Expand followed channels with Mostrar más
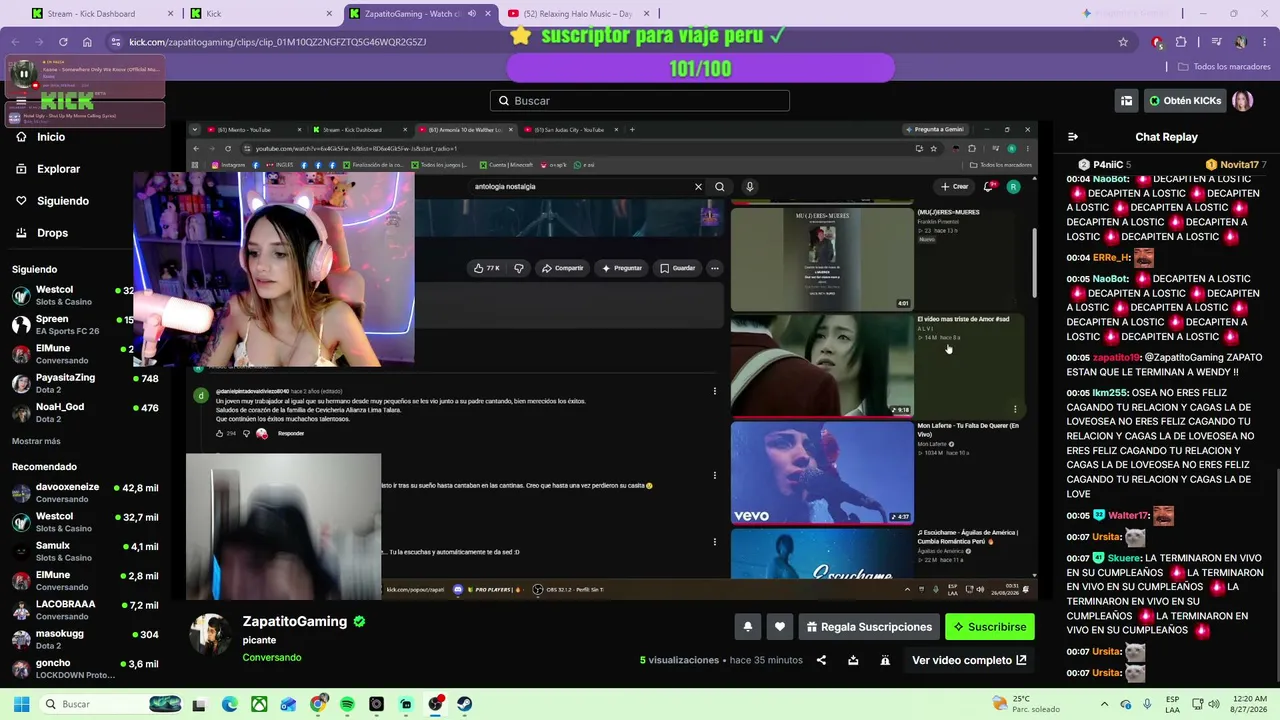 click(36, 441)
